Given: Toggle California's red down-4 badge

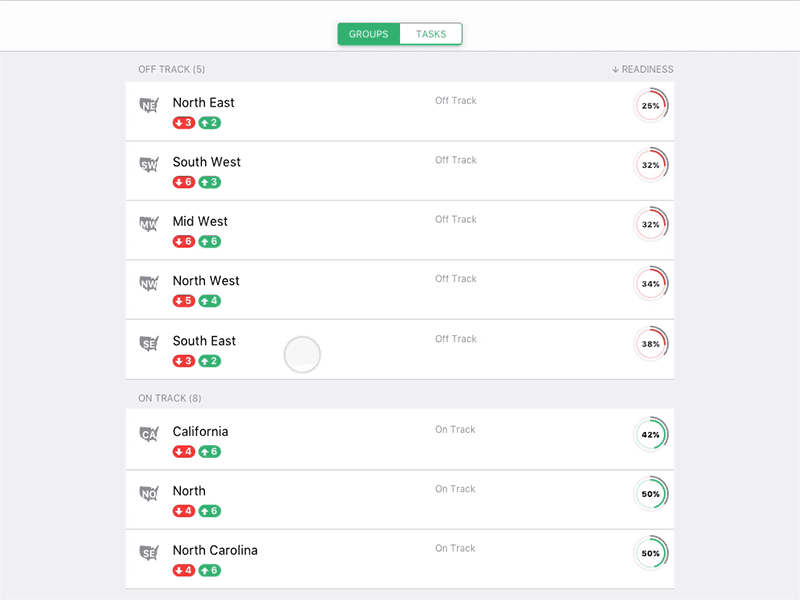Looking at the screenshot, I should pyautogui.click(x=183, y=451).
